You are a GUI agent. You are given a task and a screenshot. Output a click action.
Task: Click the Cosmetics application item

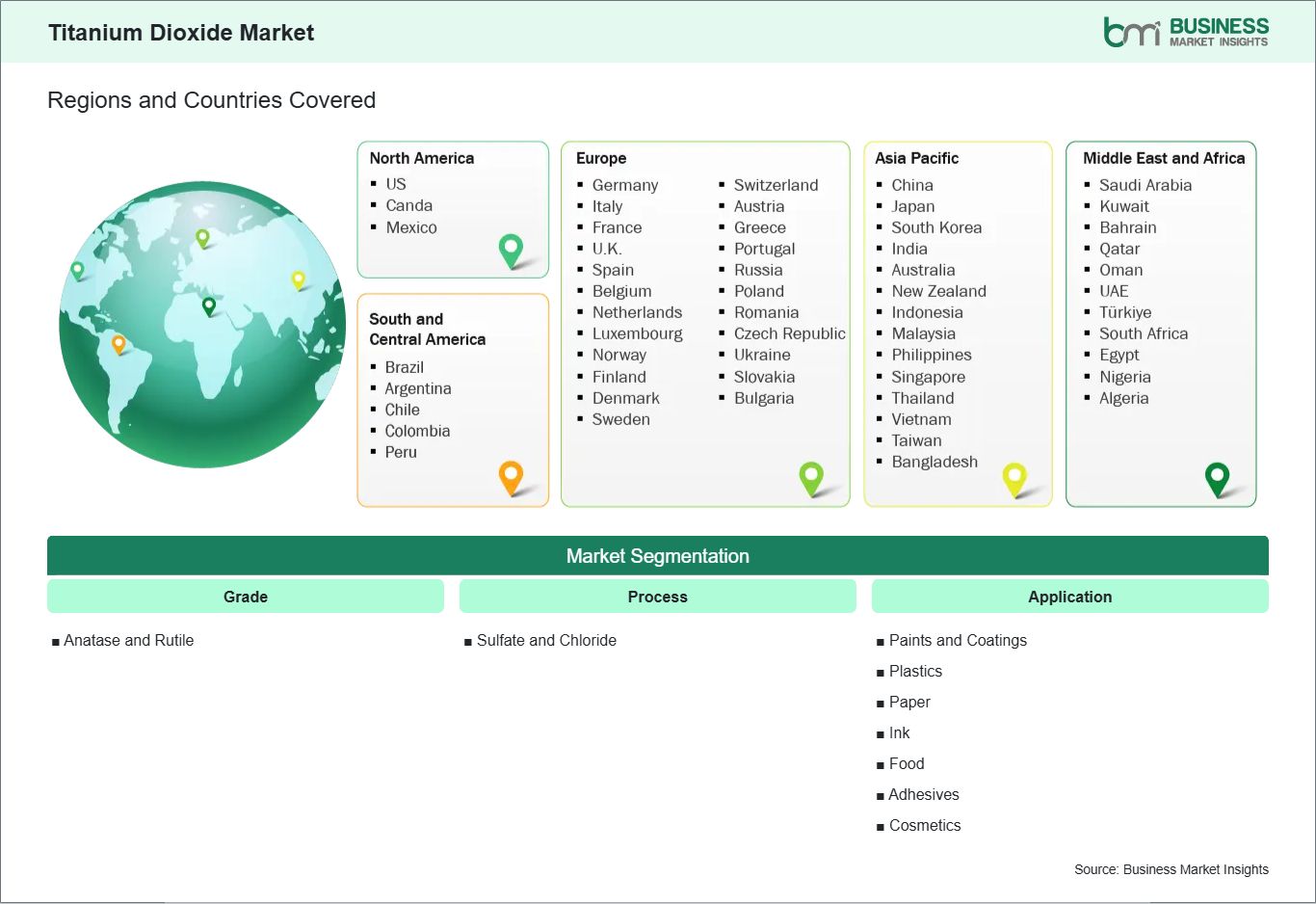click(924, 825)
